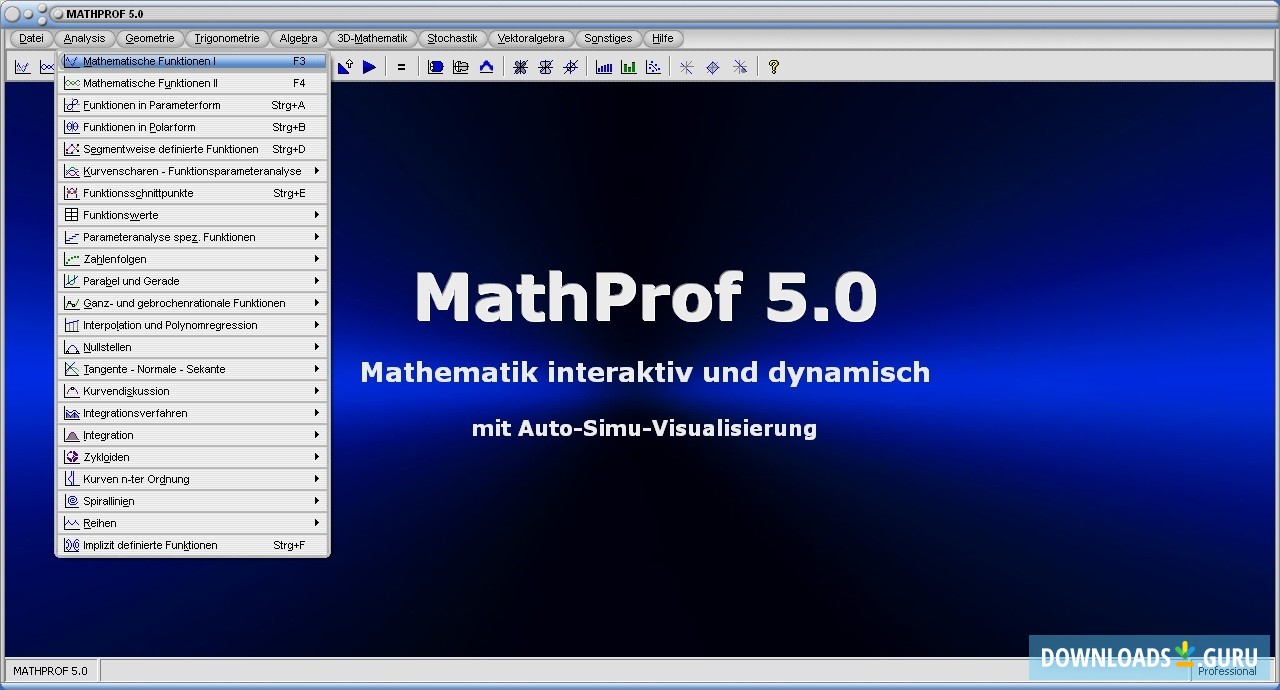
Task: Select the Mathematische Funktionen I toolbar icon
Action: pos(23,66)
